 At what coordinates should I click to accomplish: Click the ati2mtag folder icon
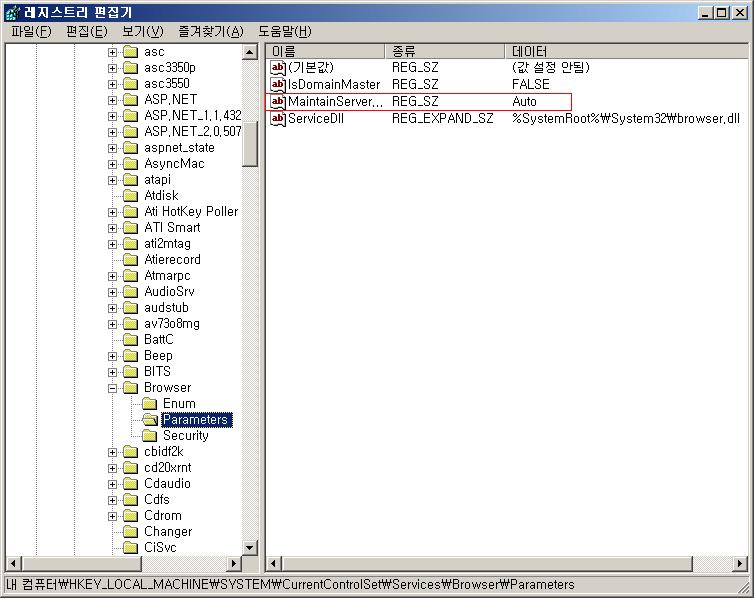tap(130, 244)
